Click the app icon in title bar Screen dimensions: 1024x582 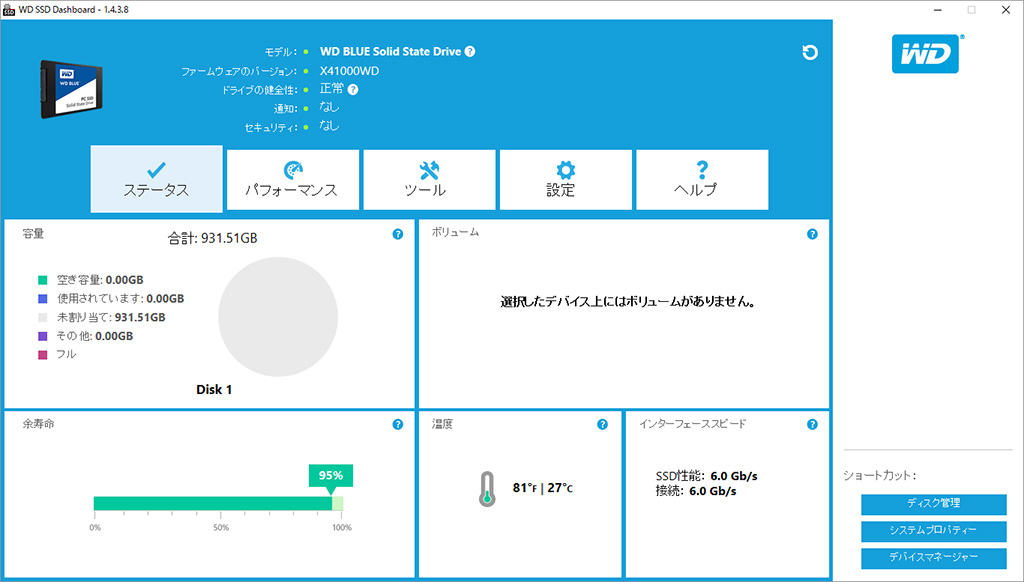[x=9, y=10]
